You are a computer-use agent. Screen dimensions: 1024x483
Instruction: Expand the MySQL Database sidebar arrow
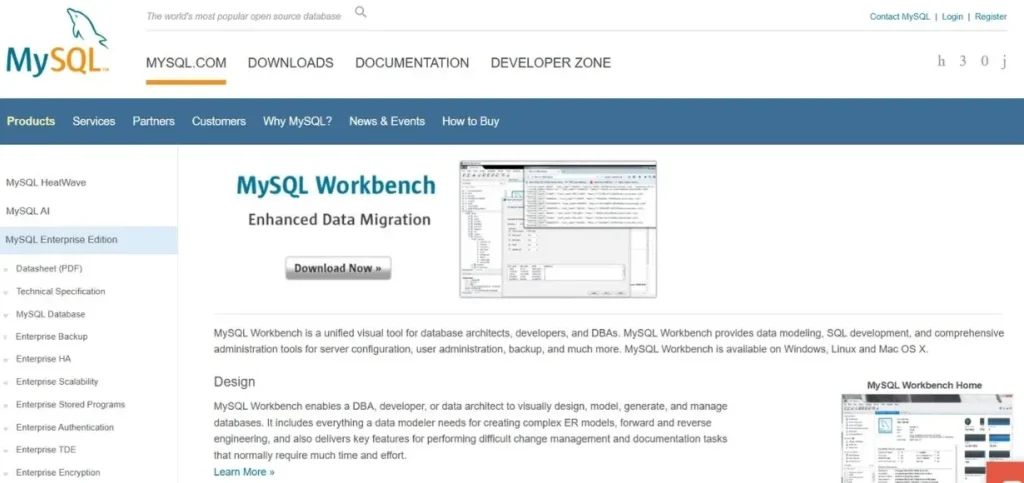click(x=6, y=315)
